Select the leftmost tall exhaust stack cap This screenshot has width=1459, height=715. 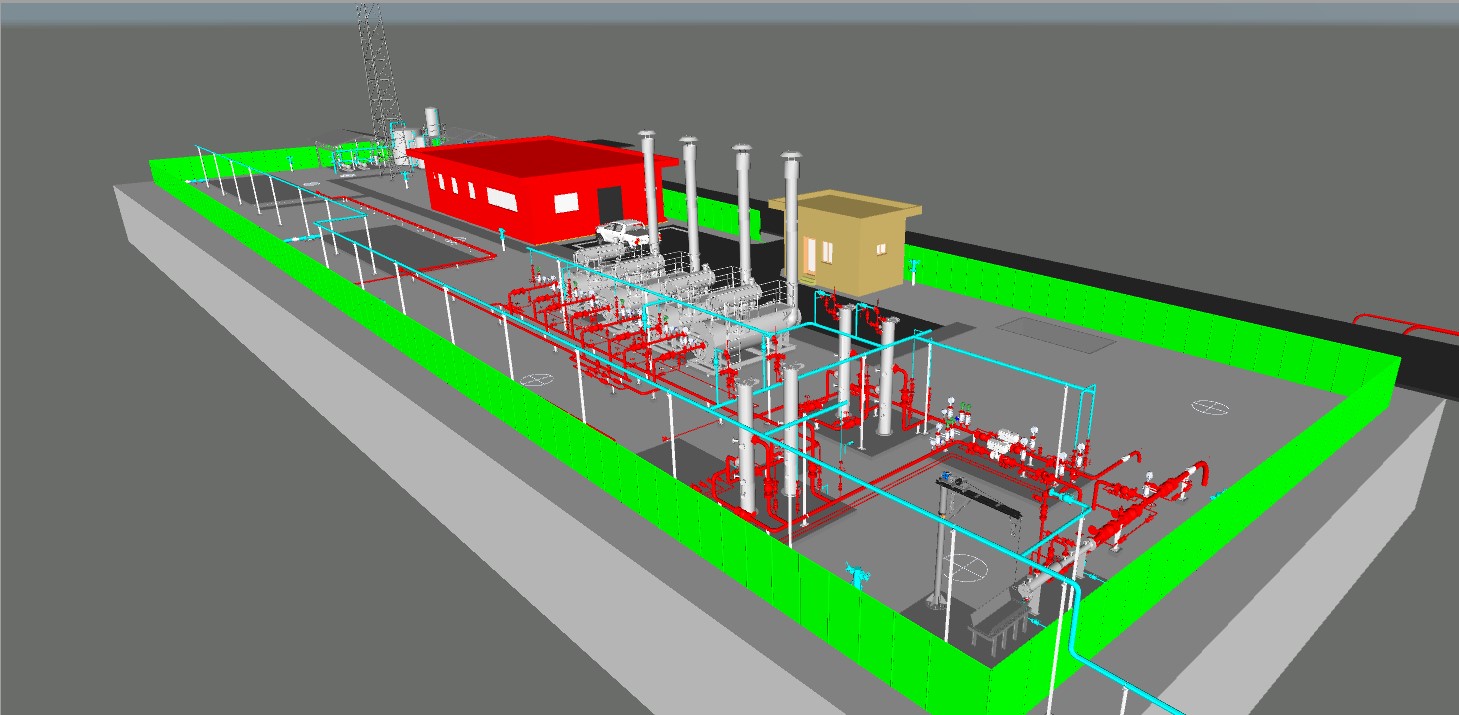click(x=647, y=136)
